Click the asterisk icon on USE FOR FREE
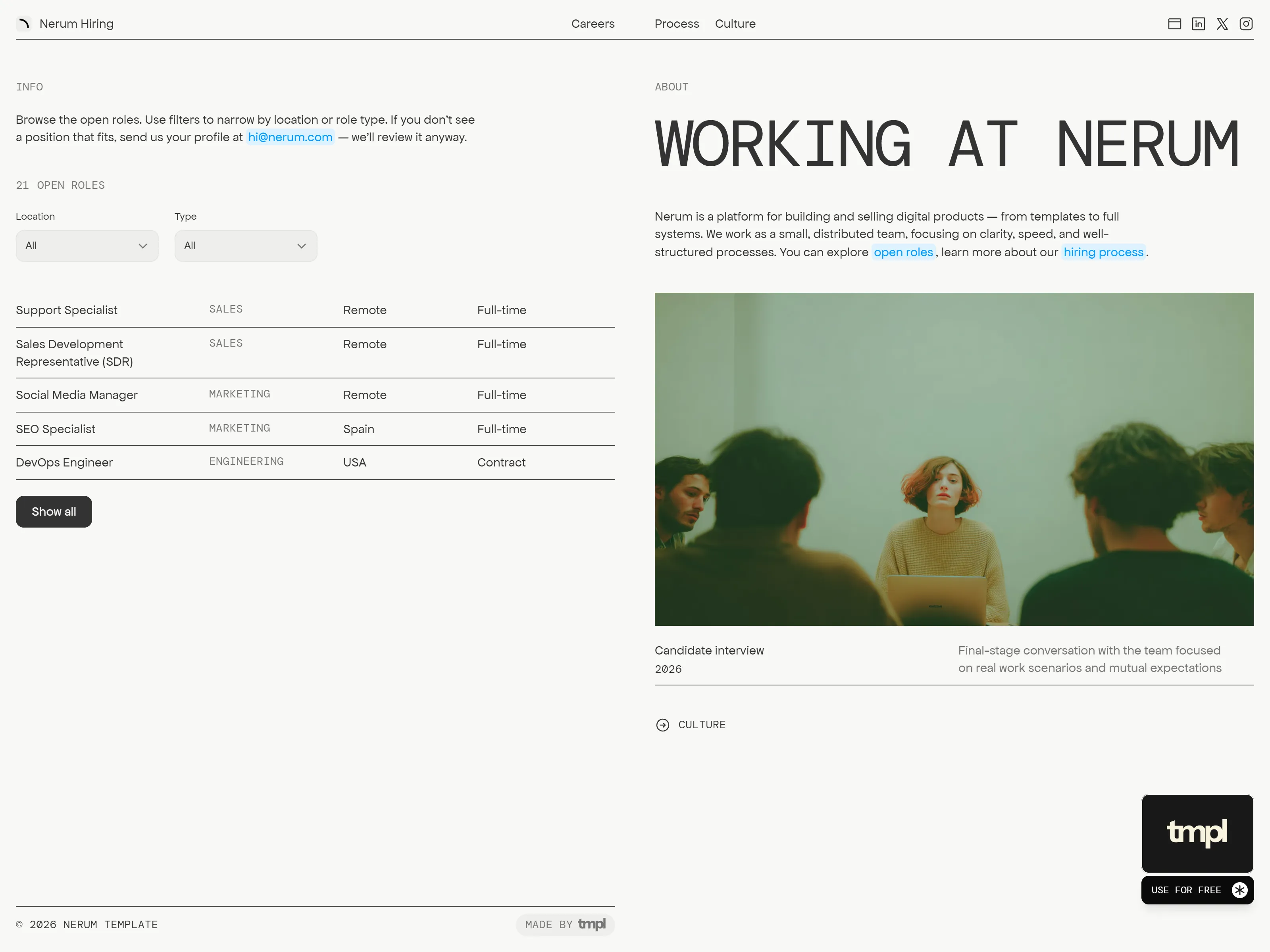This screenshot has height=952, width=1270. point(1239,890)
